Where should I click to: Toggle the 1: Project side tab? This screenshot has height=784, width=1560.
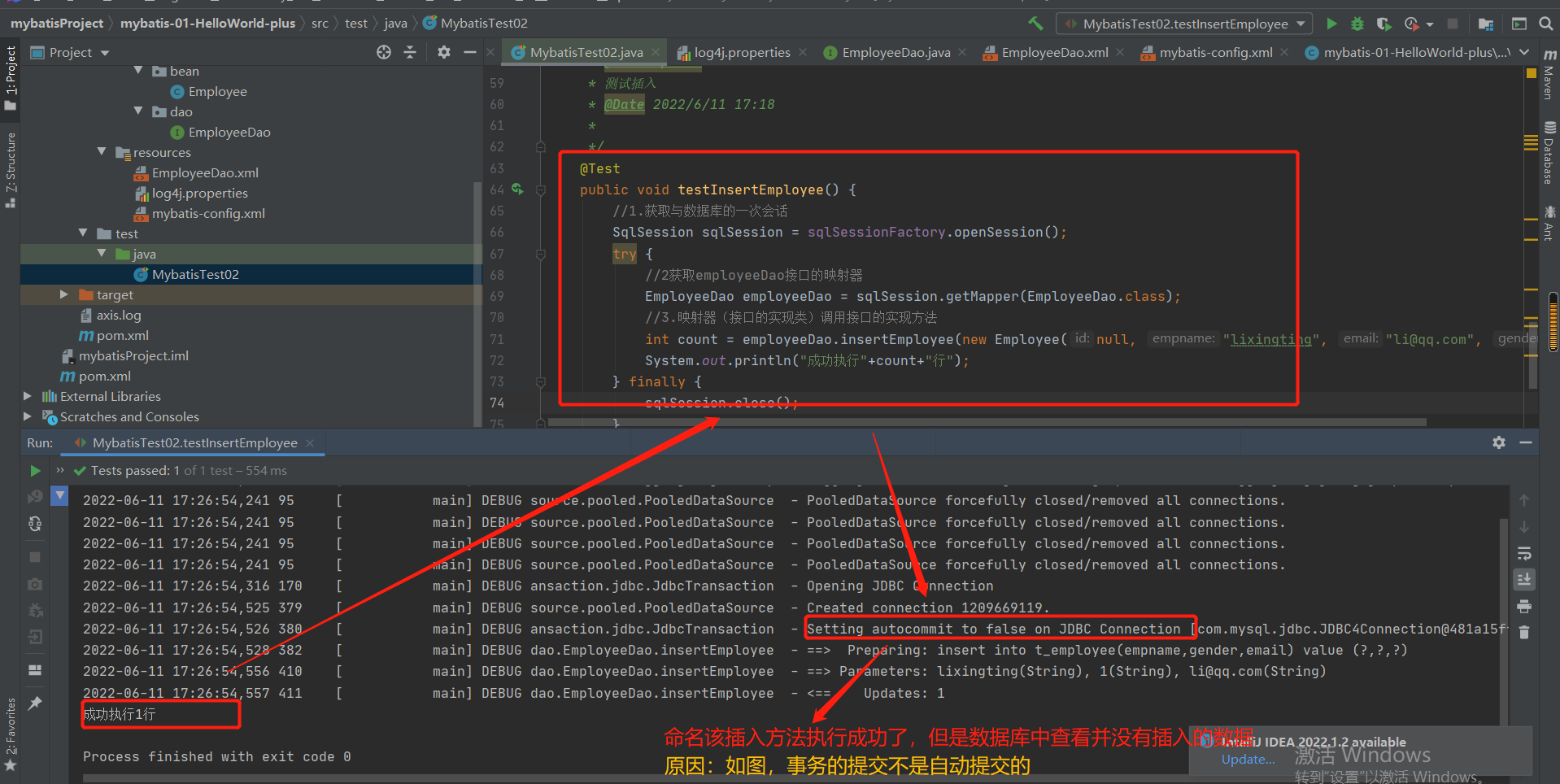(11, 78)
